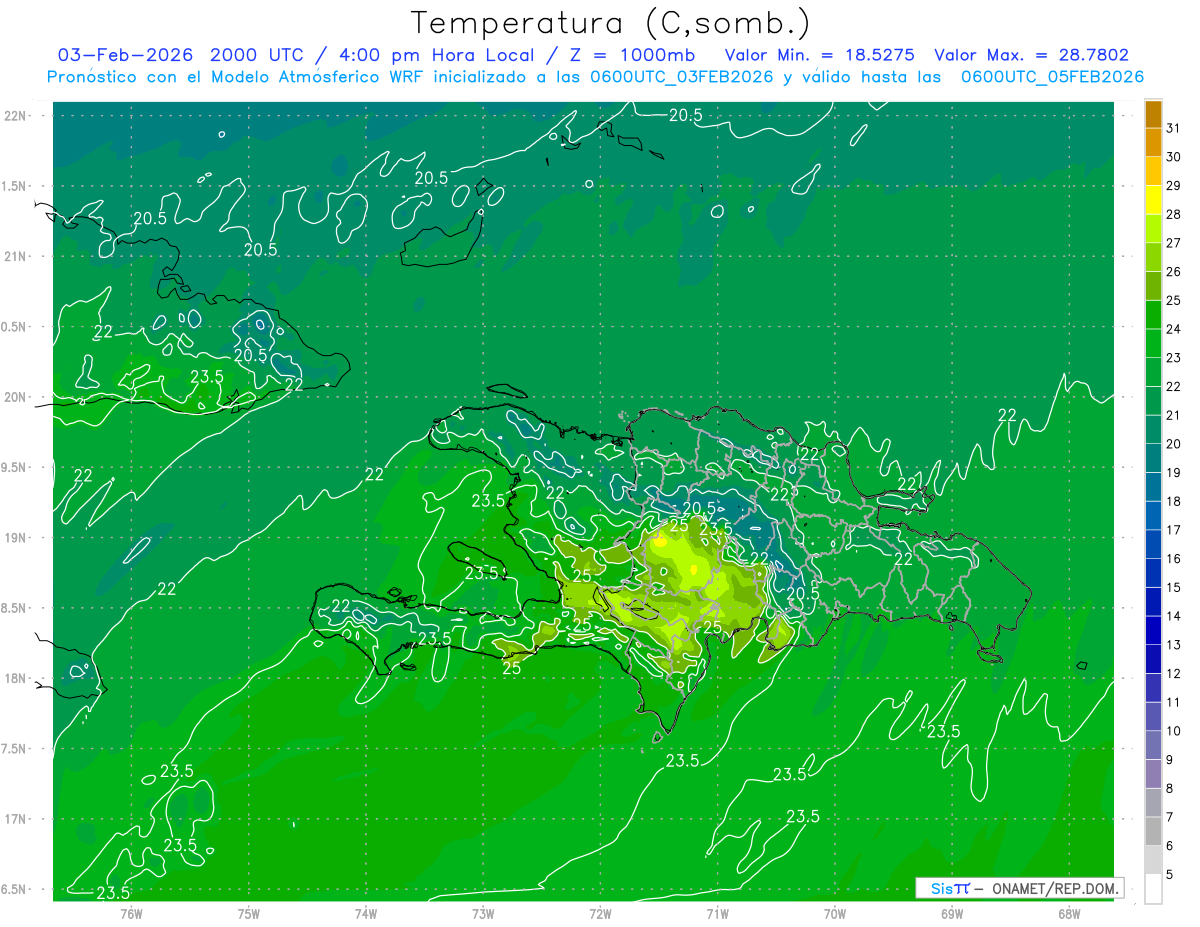Click the initialization time 0600UTC_03FEB2026
This screenshot has height=927, width=1200.
(682, 77)
